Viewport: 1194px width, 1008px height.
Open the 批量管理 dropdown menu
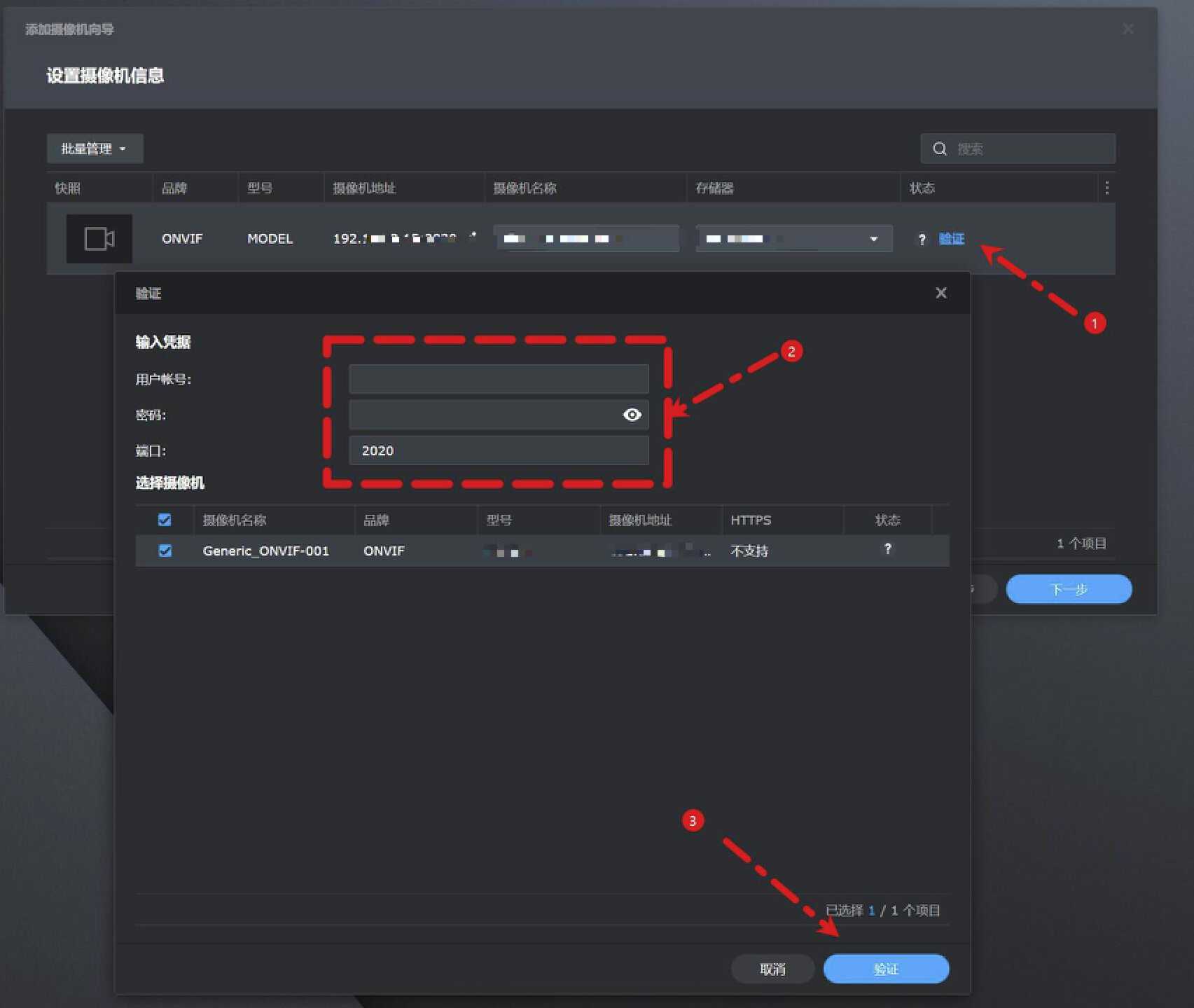95,149
